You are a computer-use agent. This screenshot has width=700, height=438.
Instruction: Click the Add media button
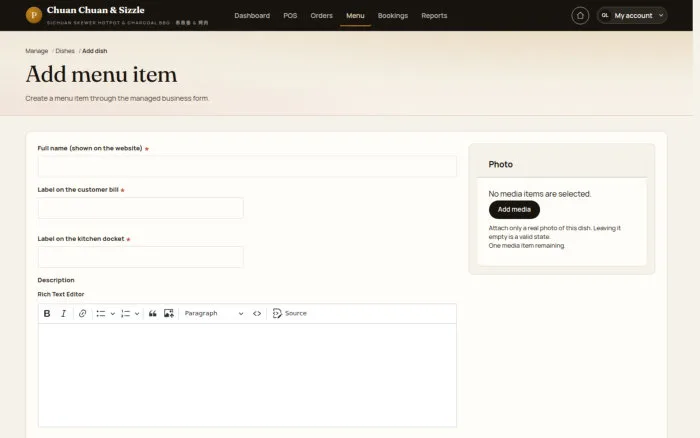click(514, 209)
